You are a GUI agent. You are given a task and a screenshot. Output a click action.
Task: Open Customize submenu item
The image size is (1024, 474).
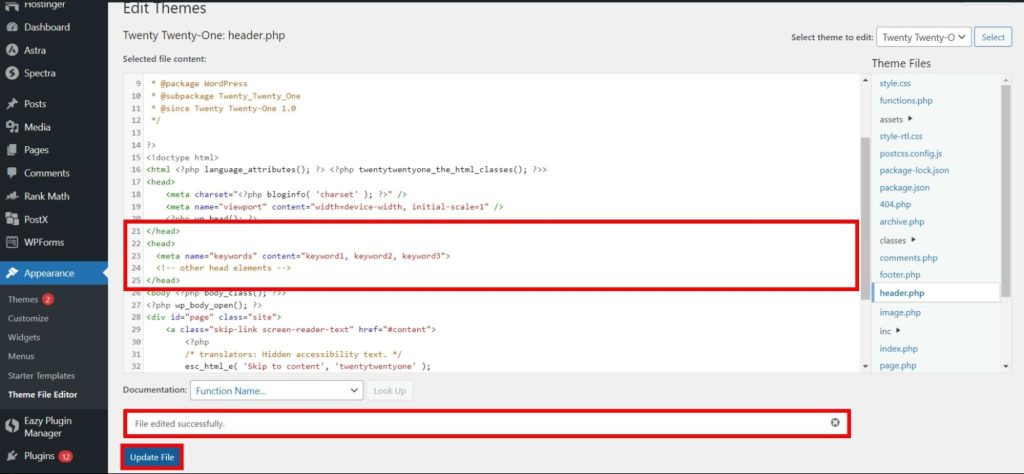click(x=28, y=319)
